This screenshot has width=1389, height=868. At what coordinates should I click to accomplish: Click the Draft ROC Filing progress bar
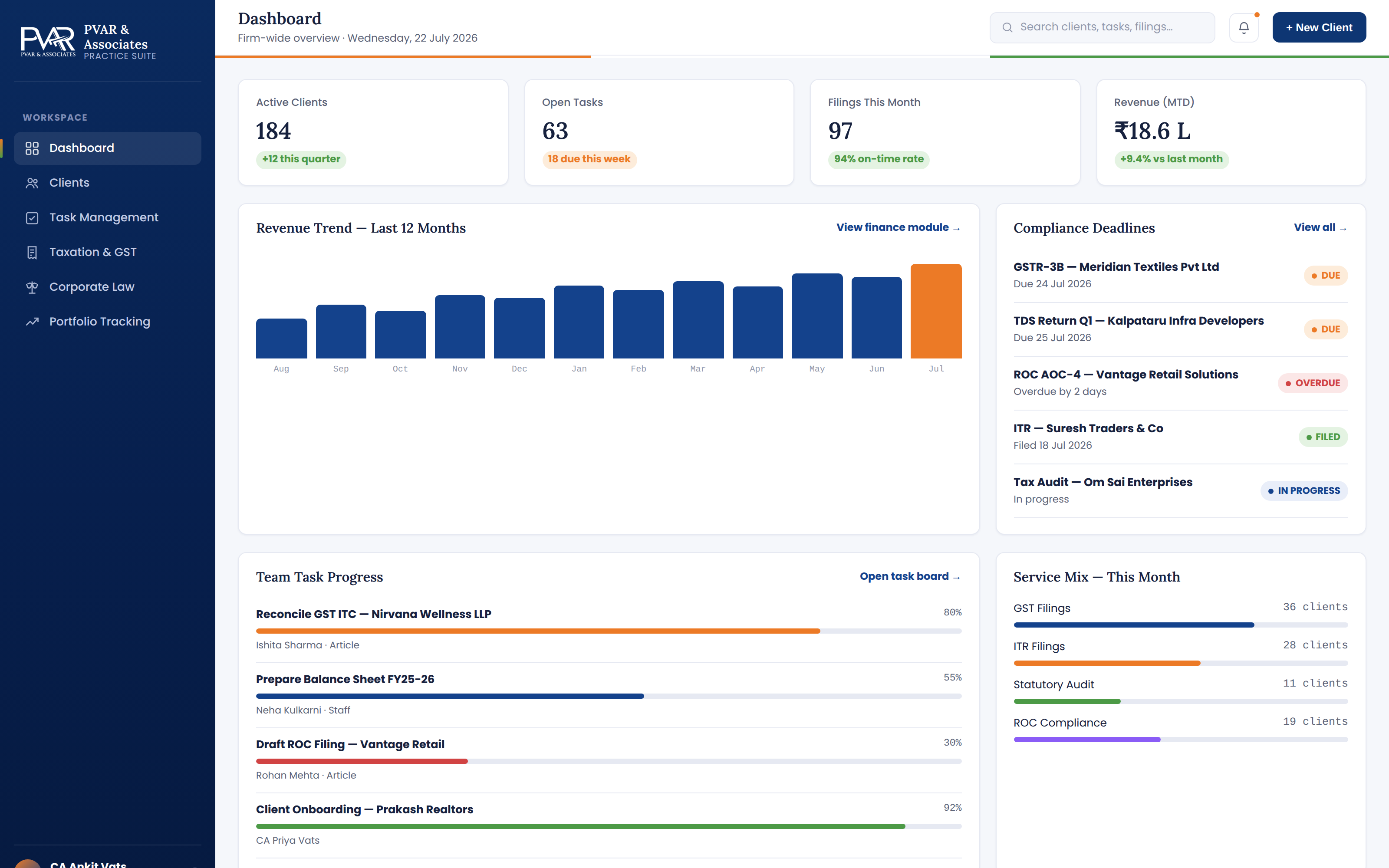click(609, 761)
